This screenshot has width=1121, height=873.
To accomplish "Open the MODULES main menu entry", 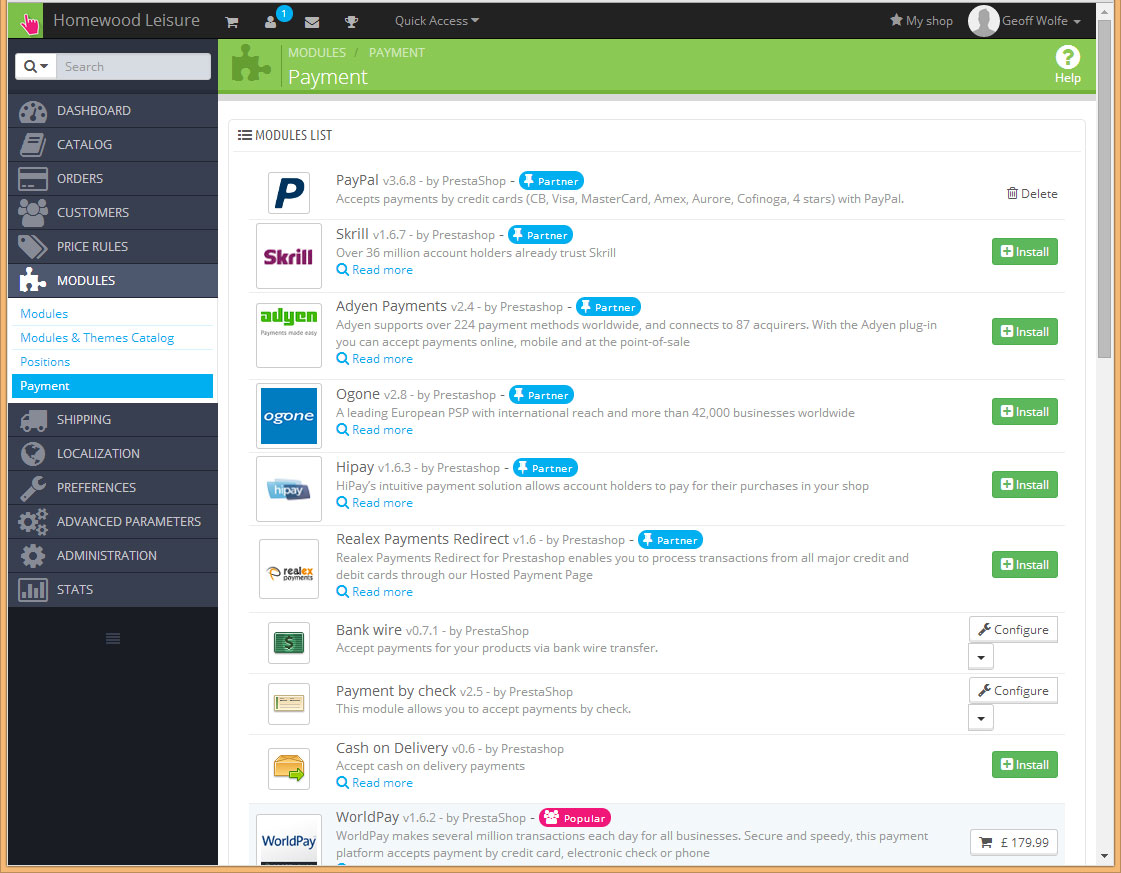I will click(113, 281).
